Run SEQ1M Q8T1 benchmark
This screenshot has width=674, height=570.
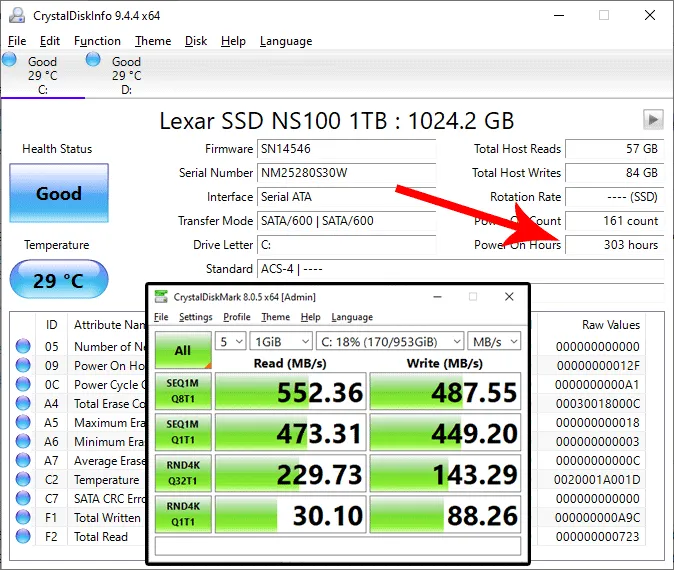pyautogui.click(x=183, y=391)
